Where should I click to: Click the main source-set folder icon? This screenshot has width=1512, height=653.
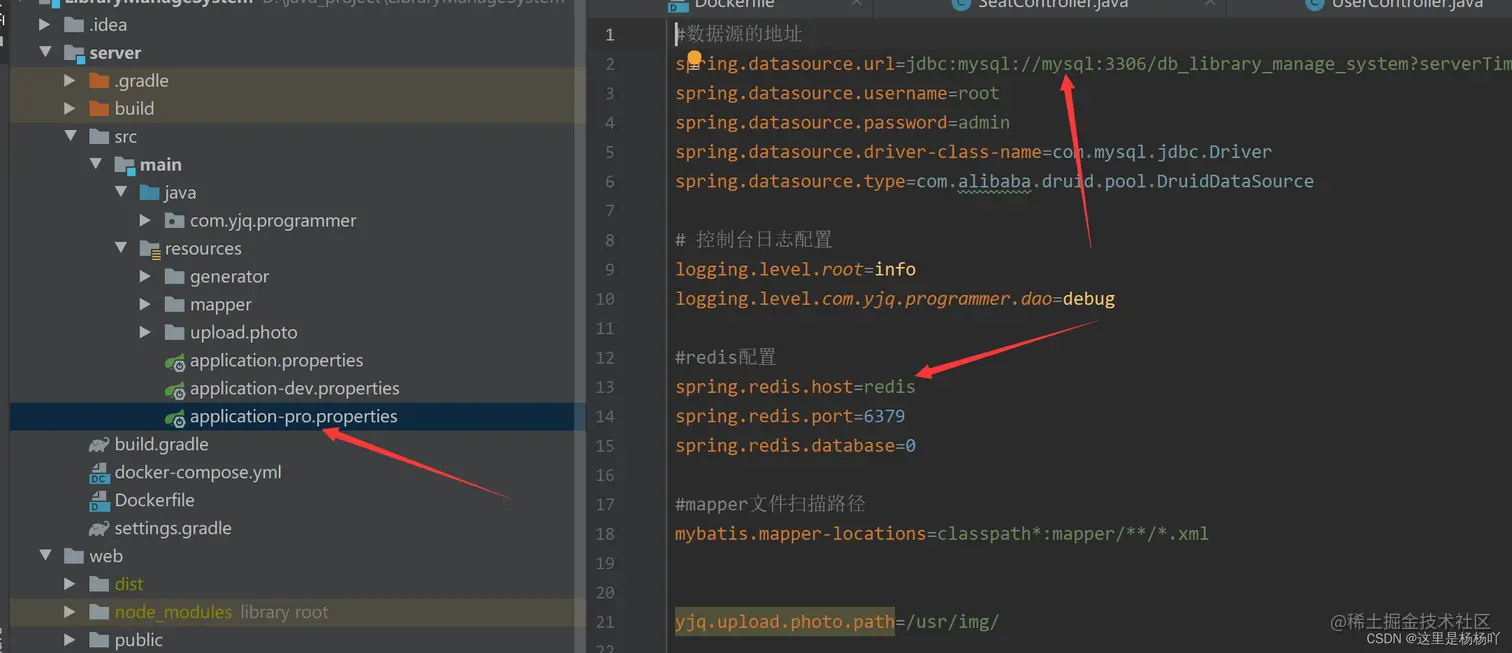124,165
